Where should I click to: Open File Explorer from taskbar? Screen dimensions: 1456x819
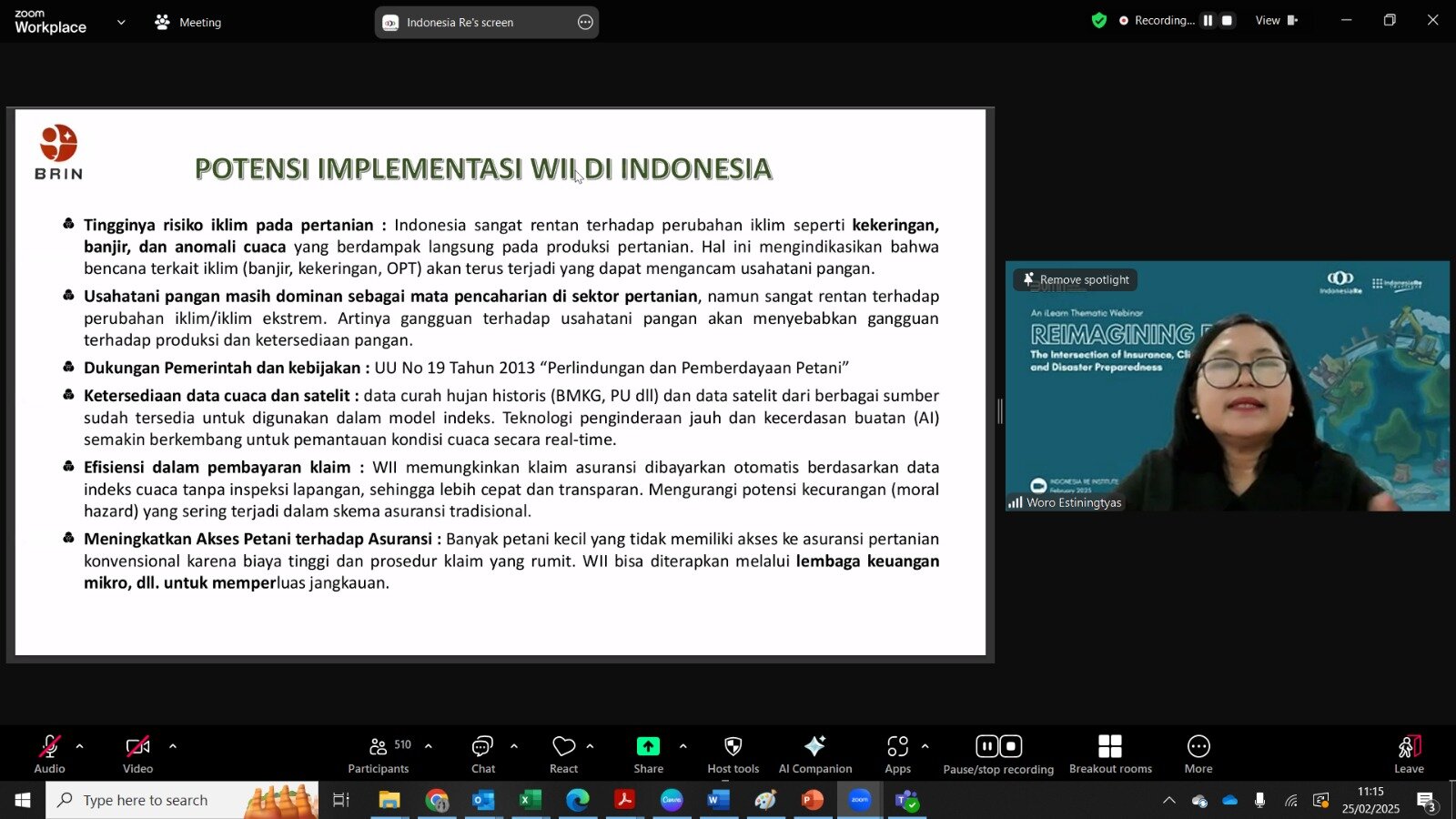389,800
